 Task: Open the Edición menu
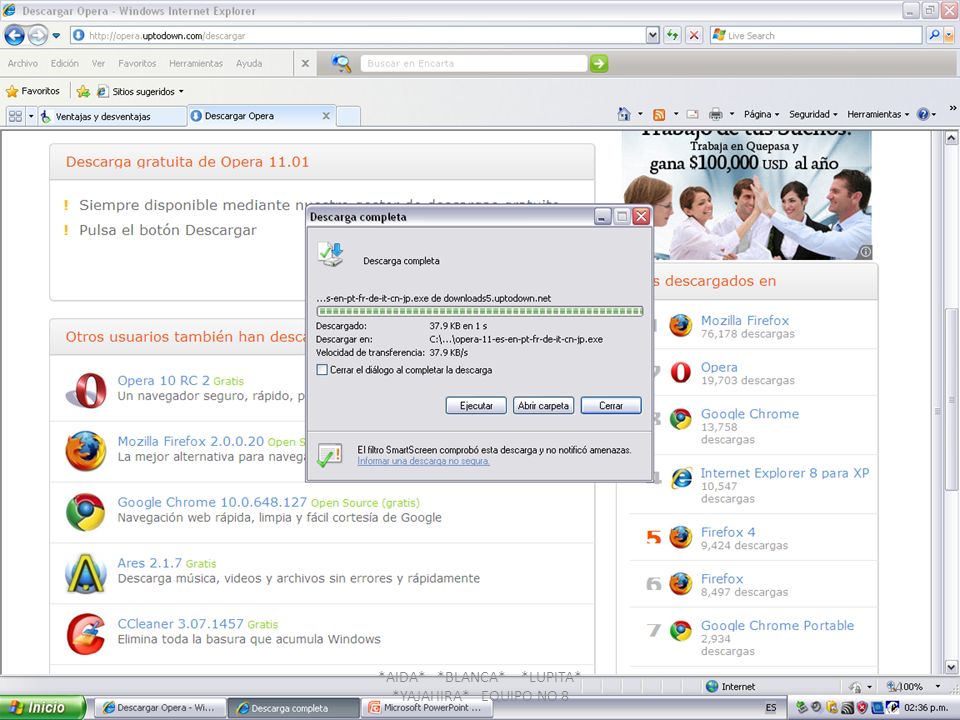click(64, 63)
